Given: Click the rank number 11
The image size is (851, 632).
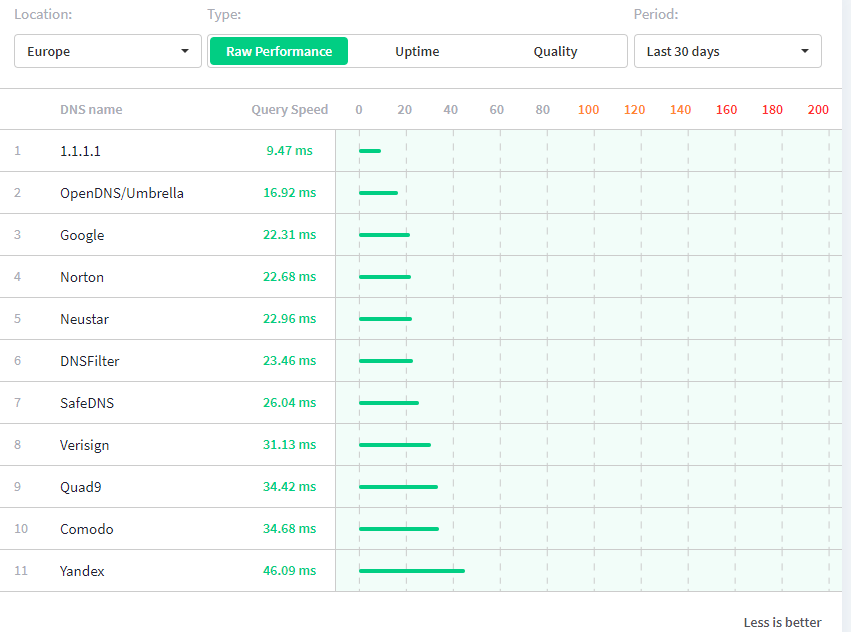Looking at the screenshot, I should point(21,571).
